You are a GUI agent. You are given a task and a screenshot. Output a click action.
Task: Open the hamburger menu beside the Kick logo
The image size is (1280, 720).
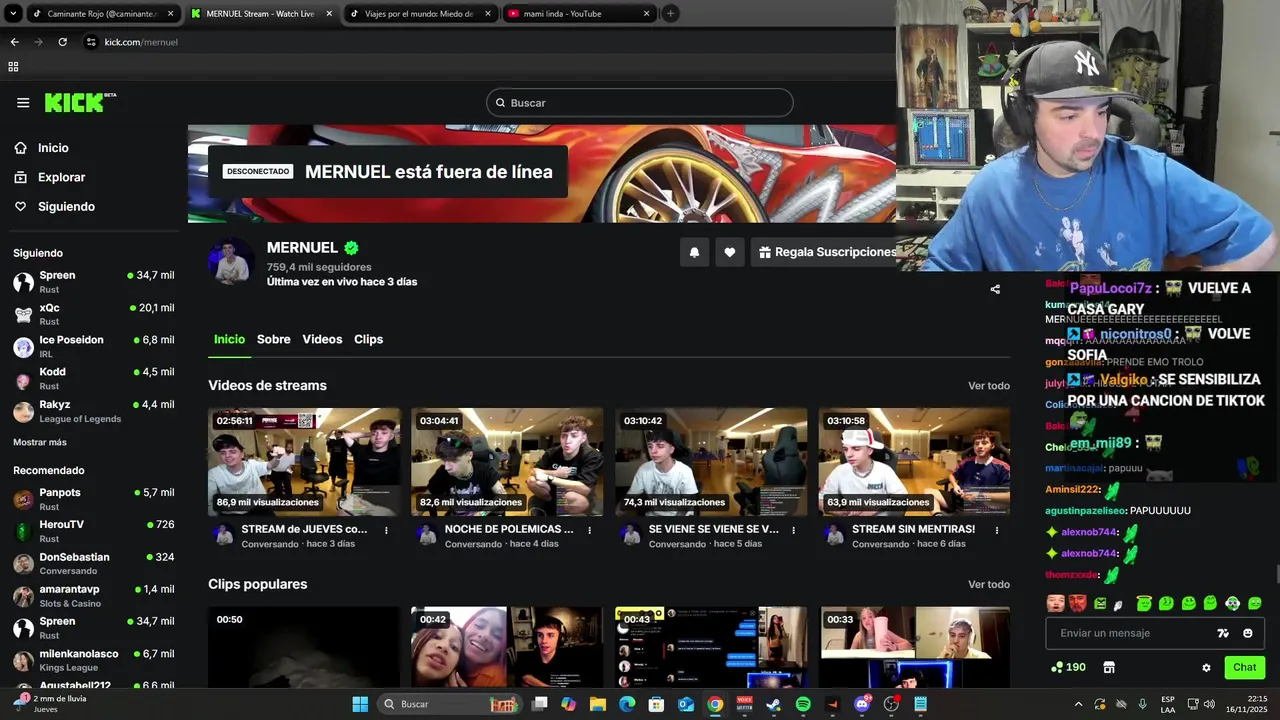(x=23, y=102)
